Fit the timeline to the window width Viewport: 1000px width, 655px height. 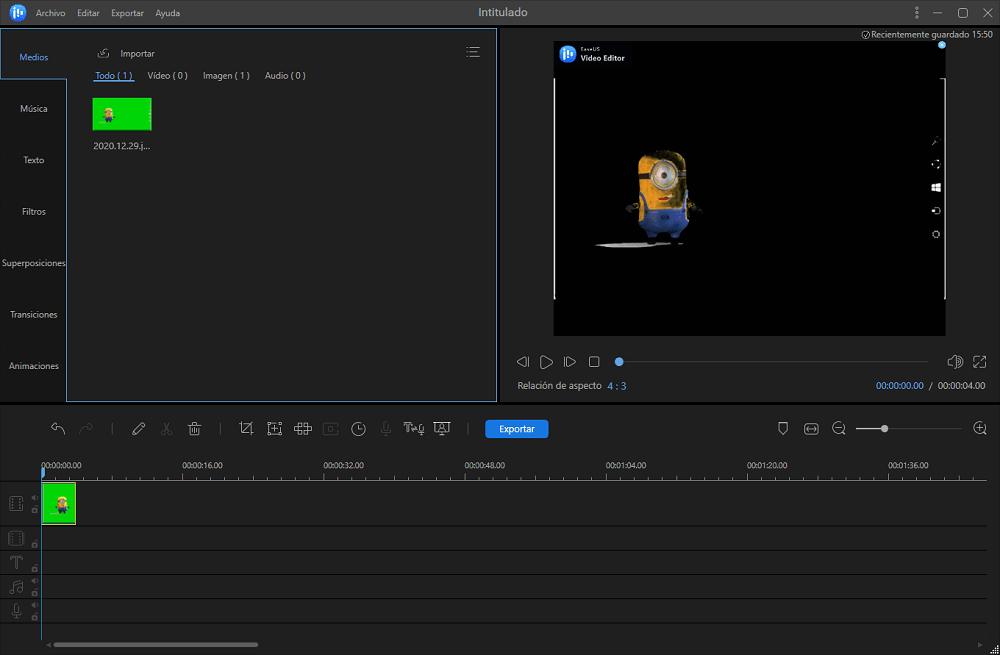[x=811, y=429]
